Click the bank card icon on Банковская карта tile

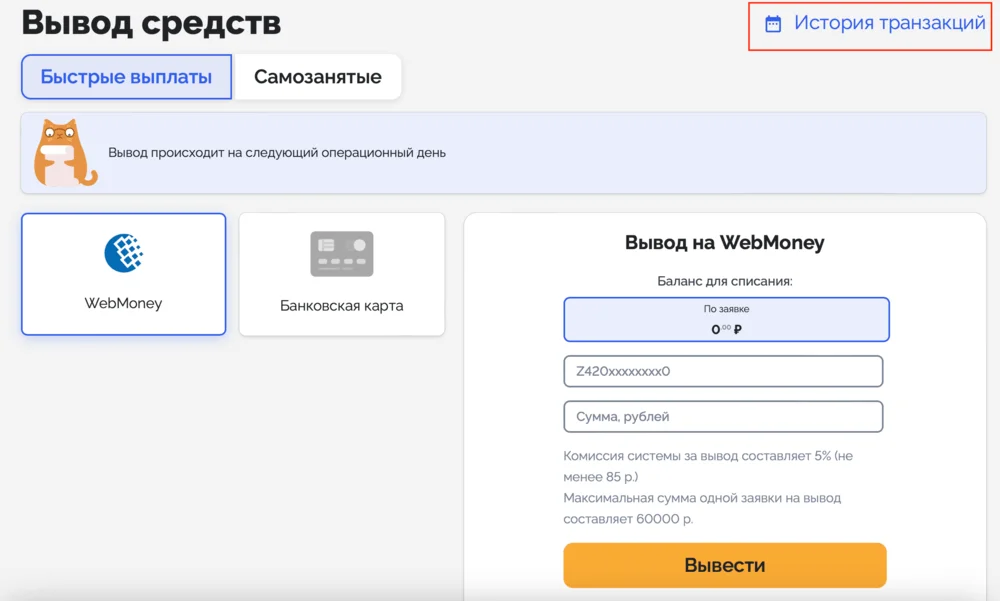coord(341,253)
